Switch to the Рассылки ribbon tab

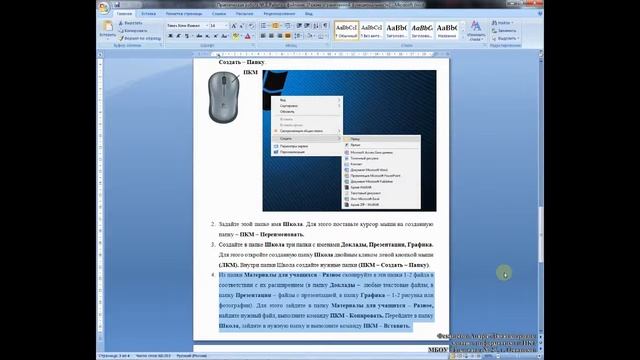pyautogui.click(x=244, y=13)
